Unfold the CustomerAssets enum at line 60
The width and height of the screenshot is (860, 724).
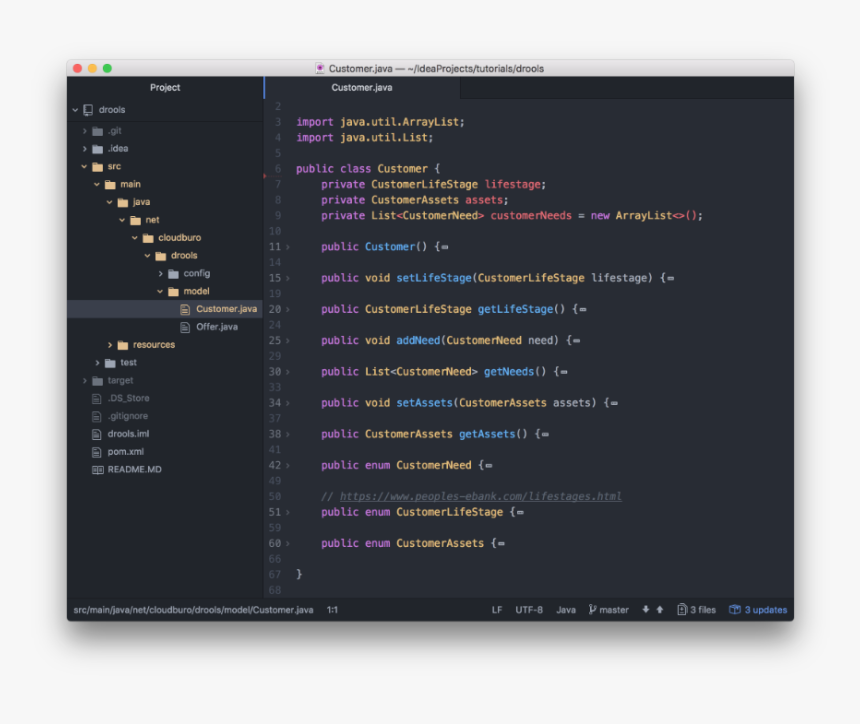[x=288, y=544]
